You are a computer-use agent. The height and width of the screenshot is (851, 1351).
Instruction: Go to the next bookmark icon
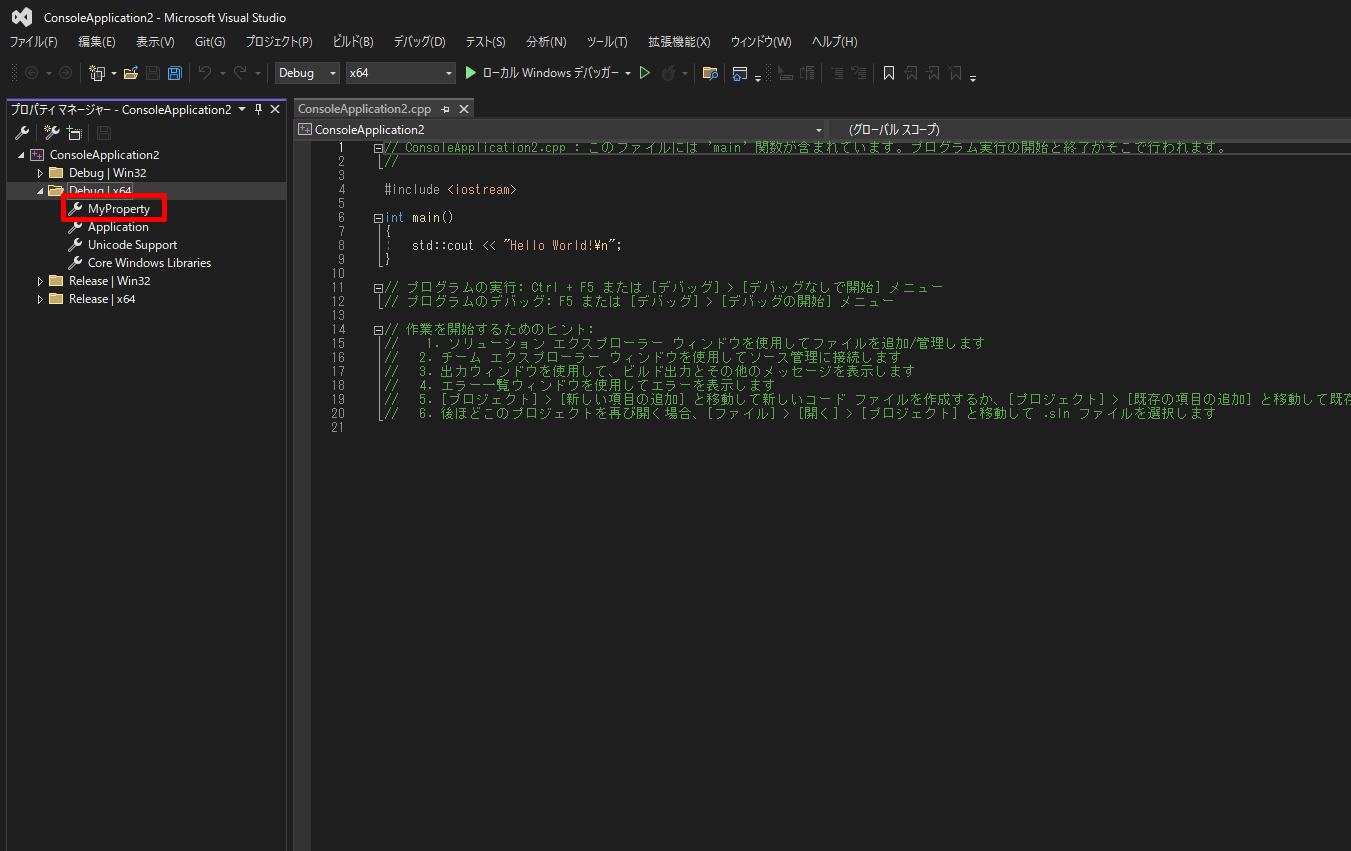[x=933, y=73]
